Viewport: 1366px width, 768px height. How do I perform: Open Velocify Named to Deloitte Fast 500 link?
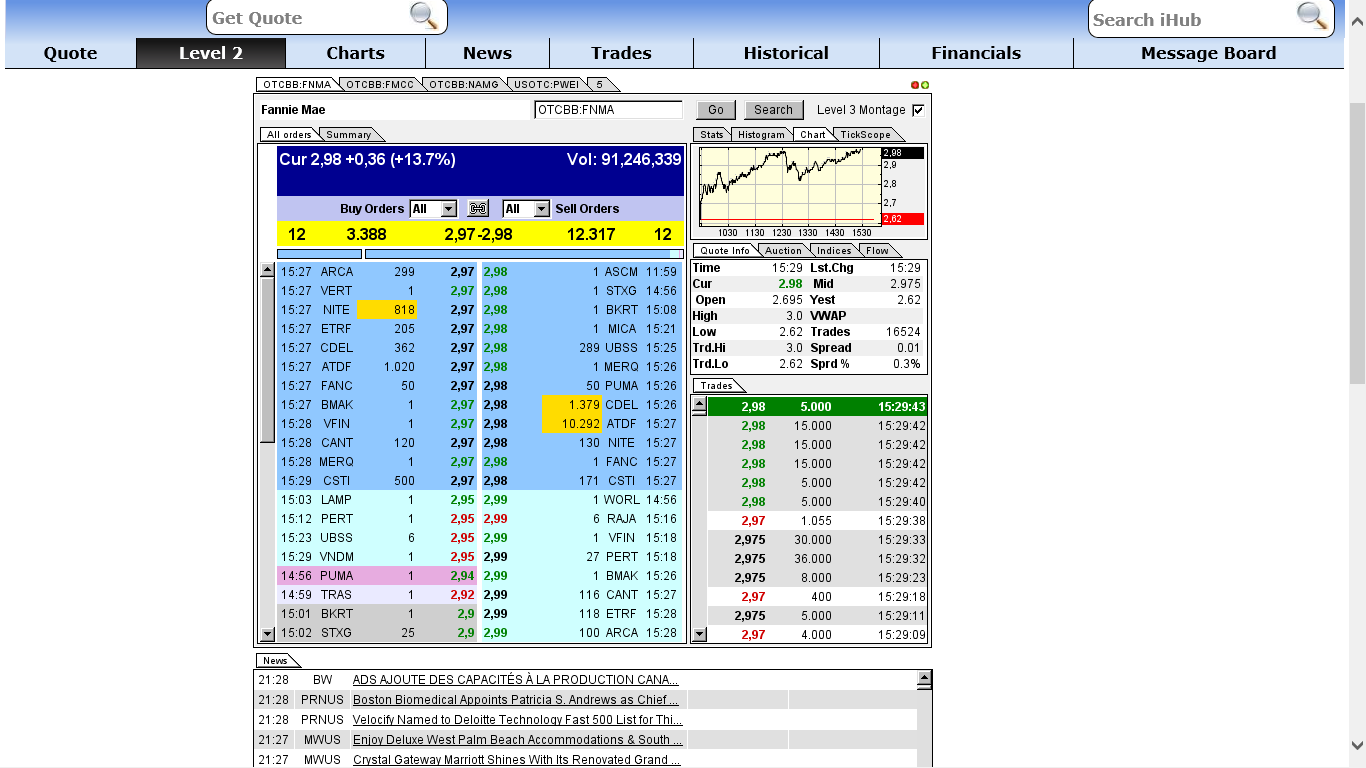click(518, 720)
